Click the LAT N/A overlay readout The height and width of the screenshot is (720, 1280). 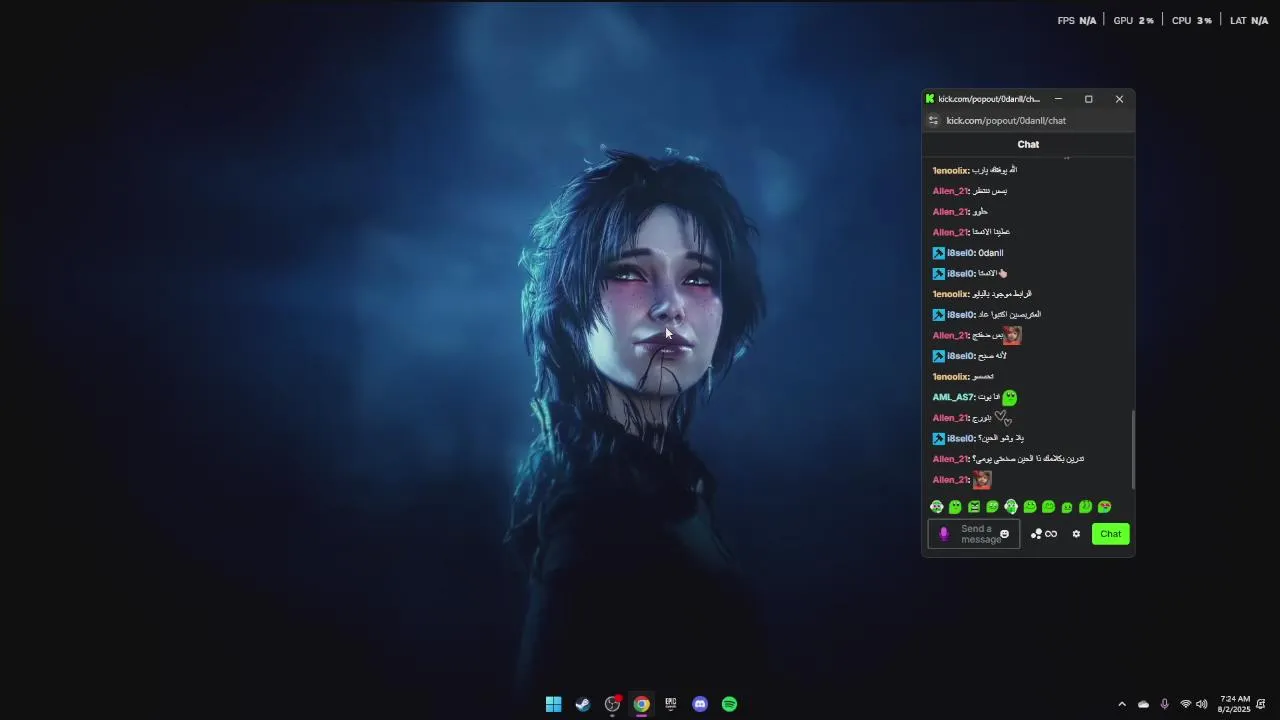coord(1249,20)
